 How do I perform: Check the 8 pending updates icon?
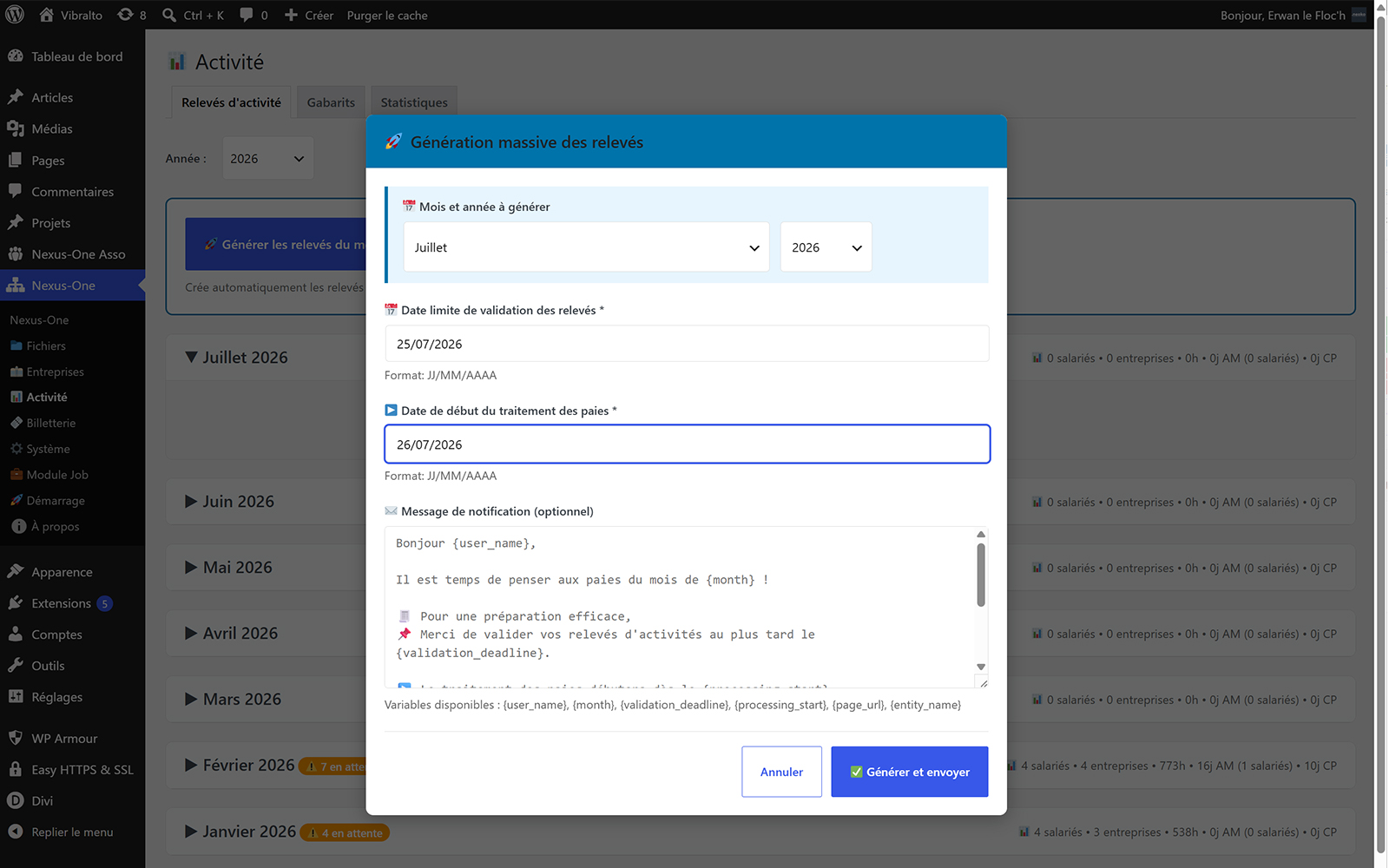coord(132,15)
